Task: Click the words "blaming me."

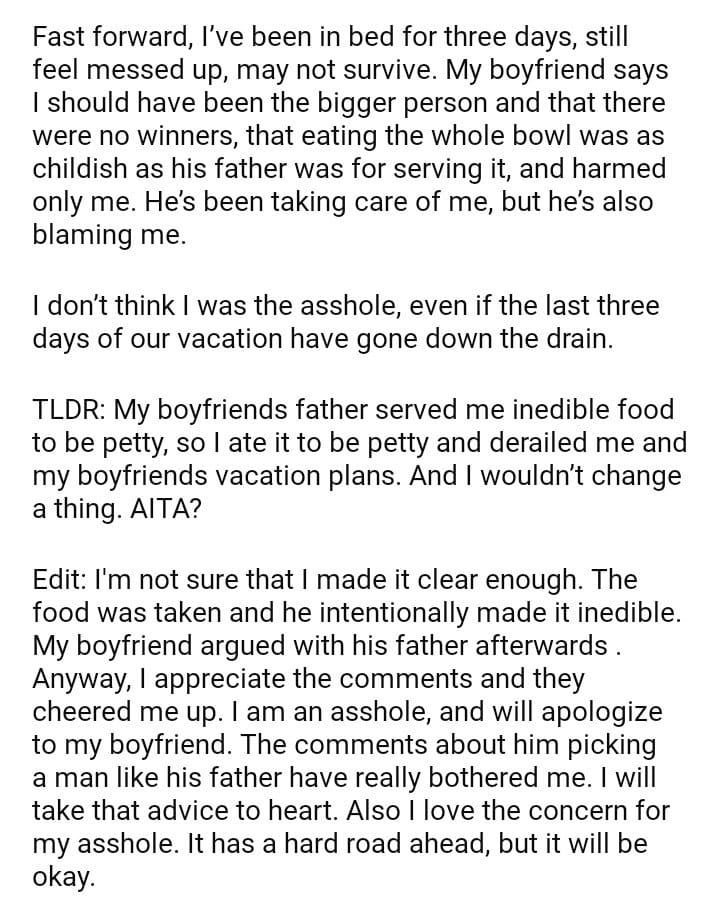Action: click(109, 232)
